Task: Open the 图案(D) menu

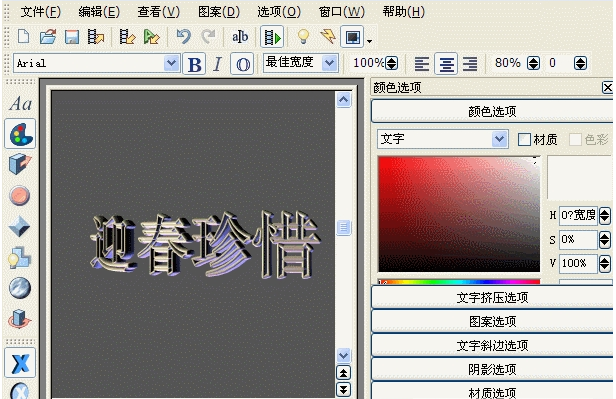Action: click(219, 12)
